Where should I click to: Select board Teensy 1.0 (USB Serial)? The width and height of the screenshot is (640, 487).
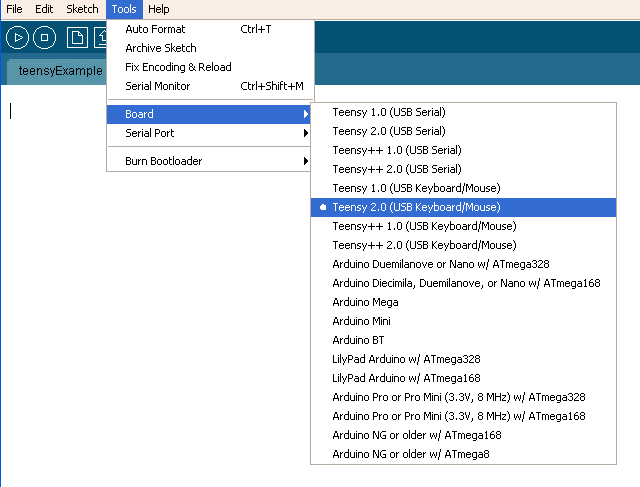pos(463,112)
